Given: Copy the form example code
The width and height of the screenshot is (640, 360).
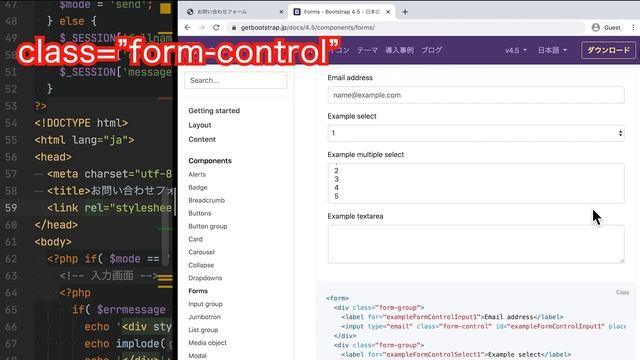Looking at the screenshot, I should [x=622, y=292].
